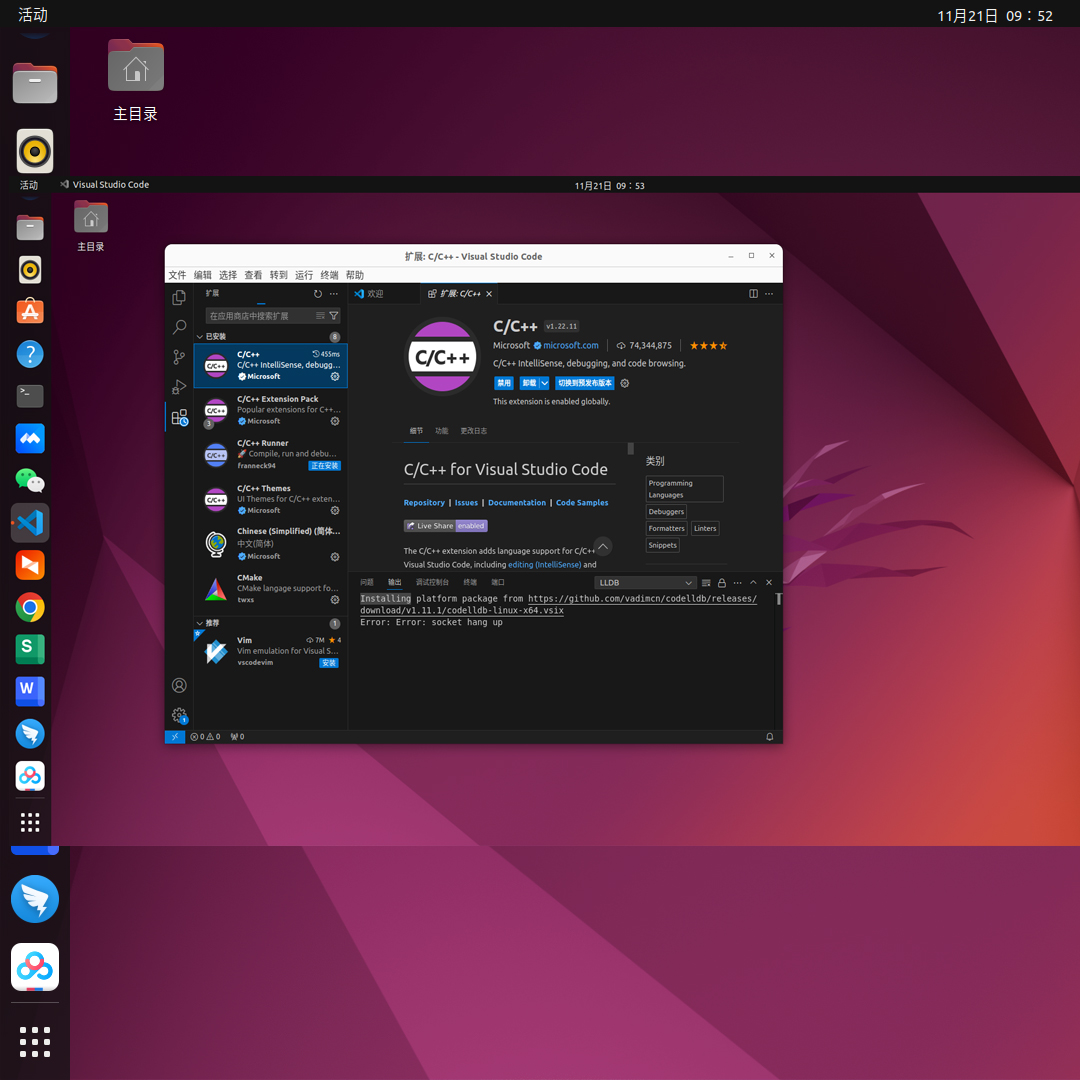Switch to the 功能 tab

point(442,431)
